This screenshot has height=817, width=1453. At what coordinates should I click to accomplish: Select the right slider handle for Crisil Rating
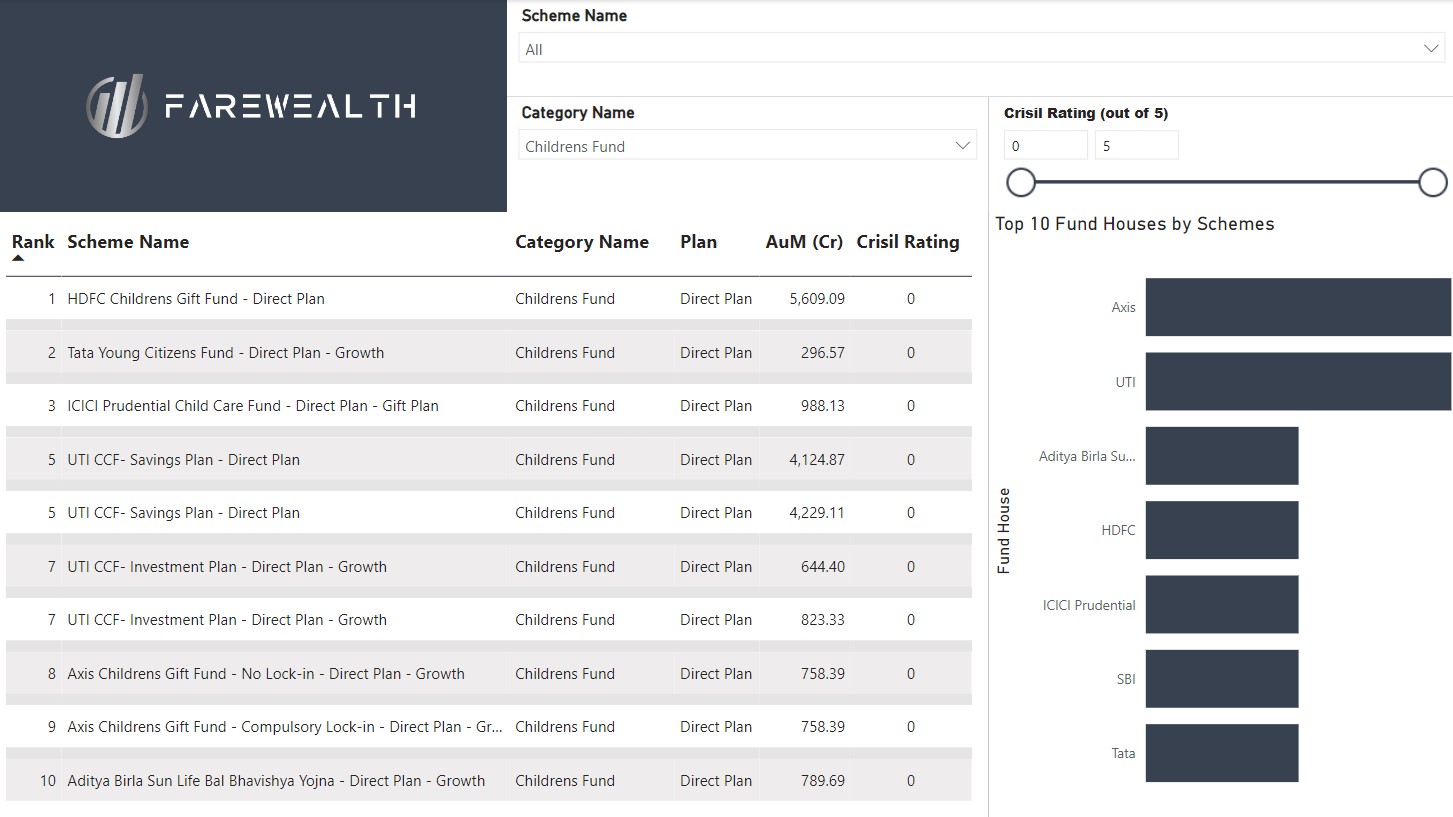[1432, 182]
